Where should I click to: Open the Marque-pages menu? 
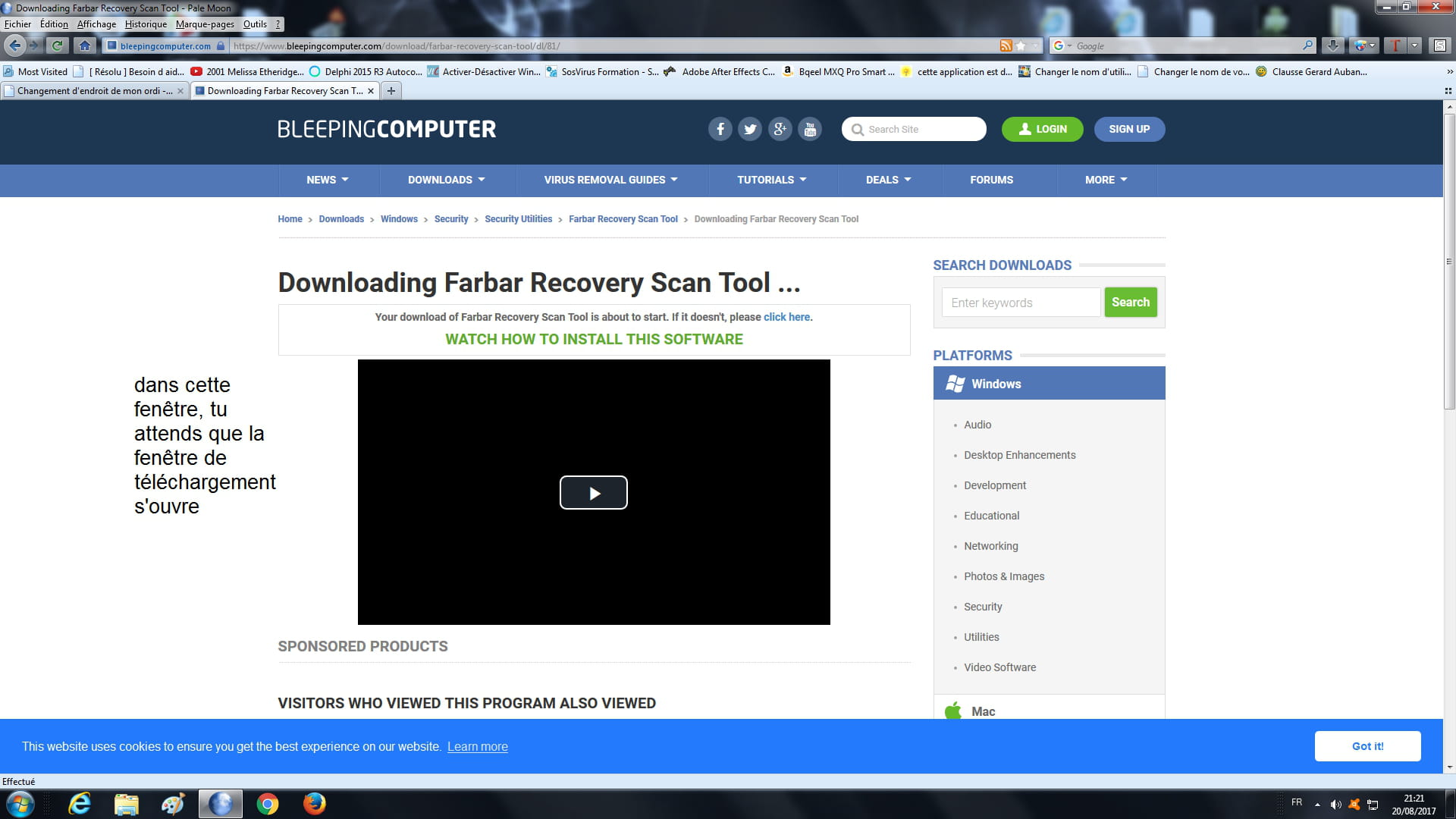205,24
